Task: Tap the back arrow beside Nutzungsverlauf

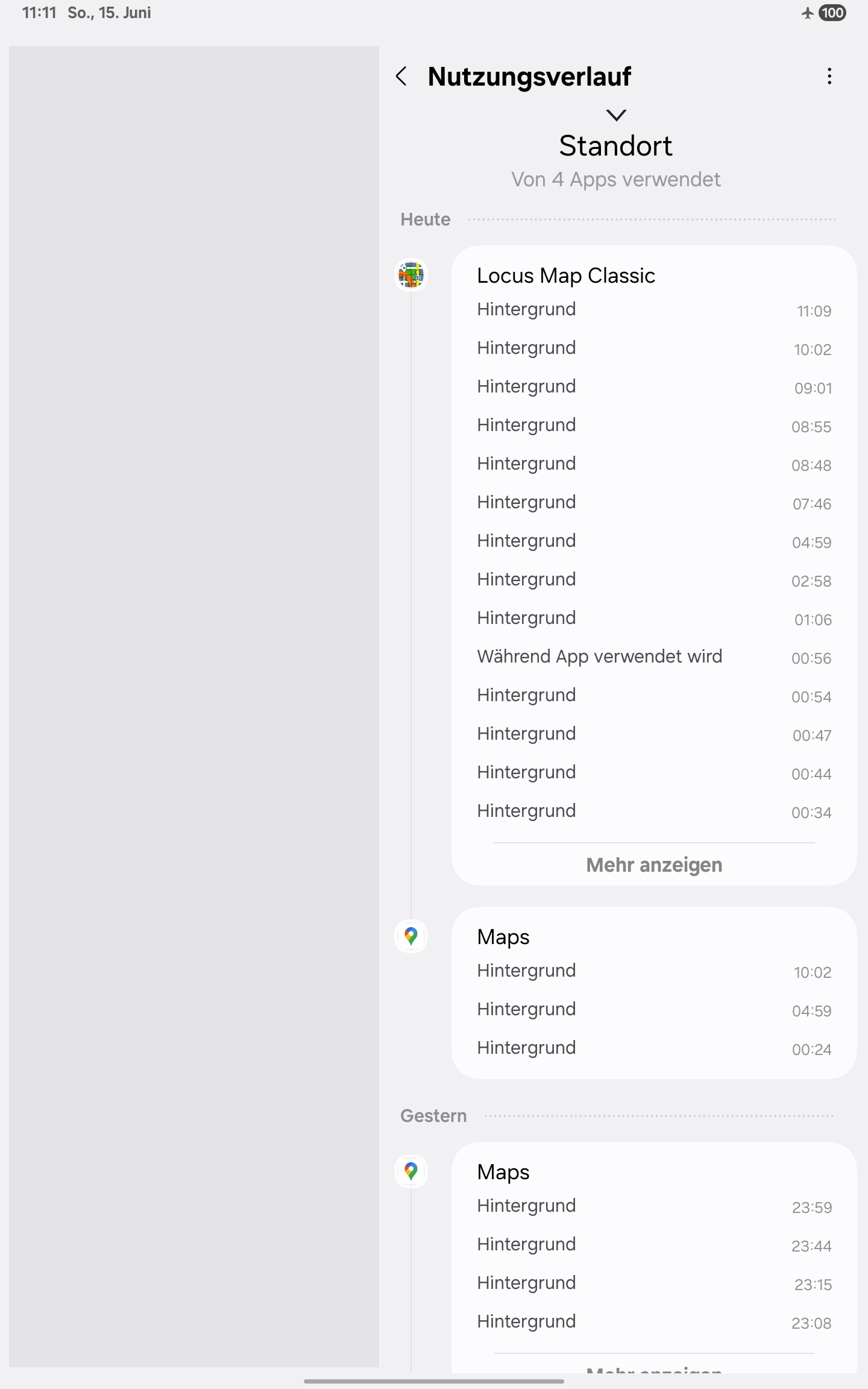Action: pyautogui.click(x=401, y=77)
